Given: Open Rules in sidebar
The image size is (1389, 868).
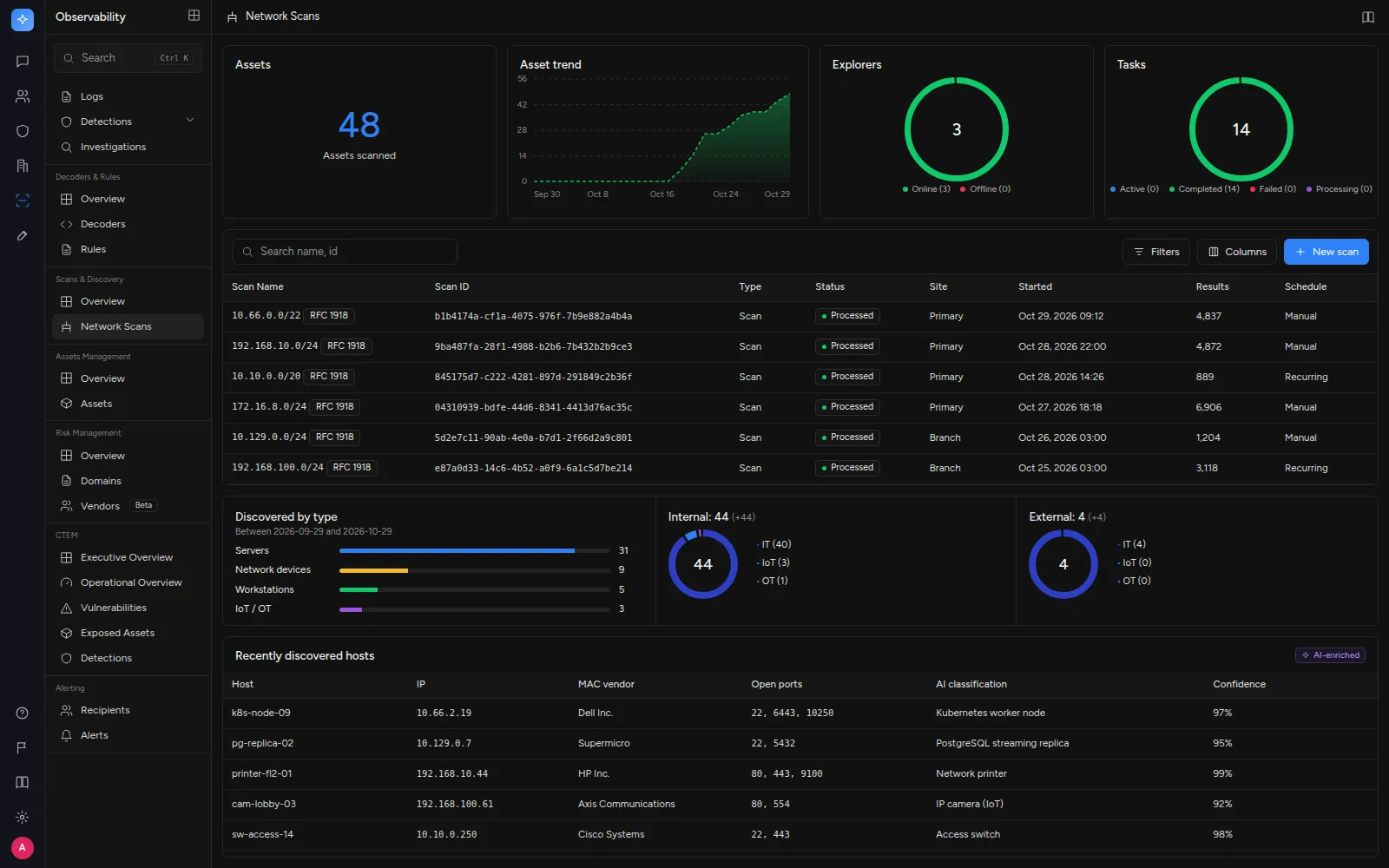Looking at the screenshot, I should [128, 249].
